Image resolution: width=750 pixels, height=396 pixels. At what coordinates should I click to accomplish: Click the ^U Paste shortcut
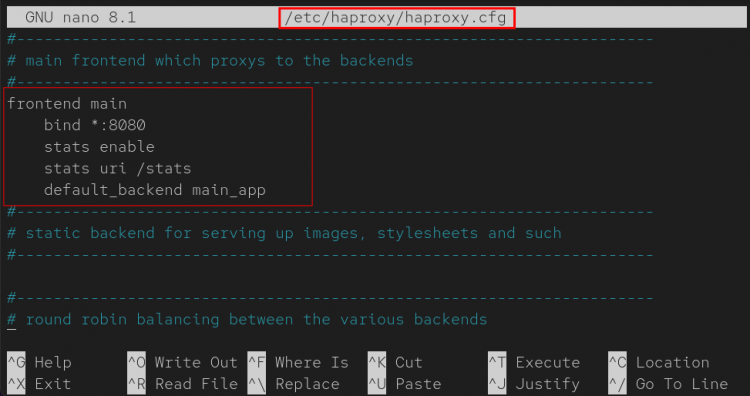[x=404, y=384]
